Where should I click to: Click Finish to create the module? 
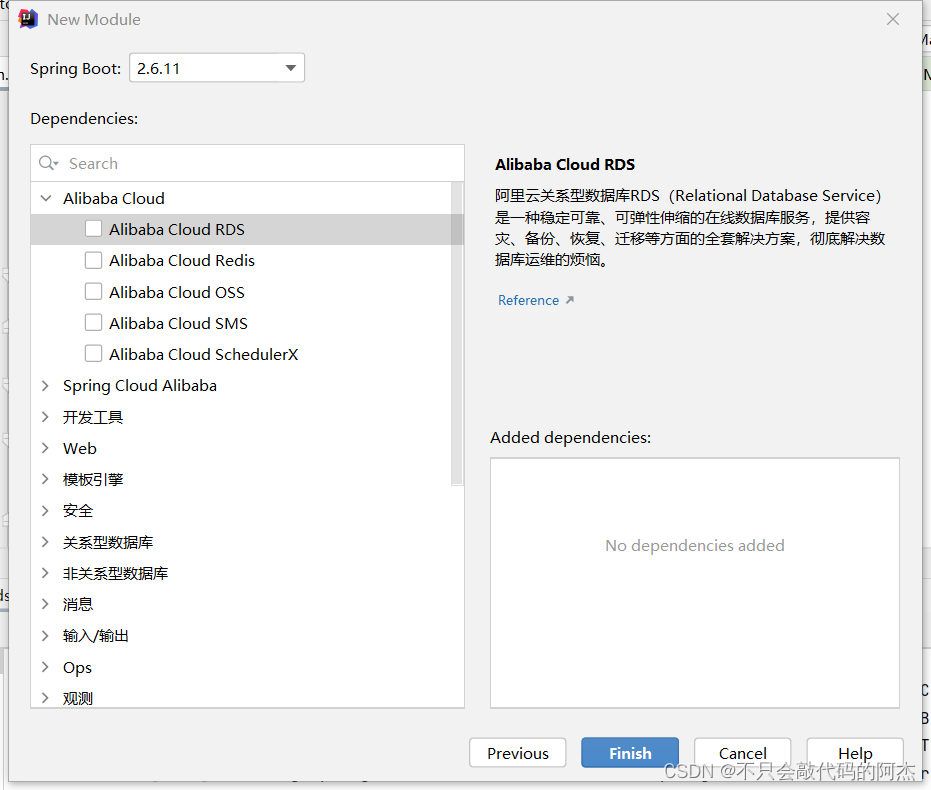coord(629,753)
